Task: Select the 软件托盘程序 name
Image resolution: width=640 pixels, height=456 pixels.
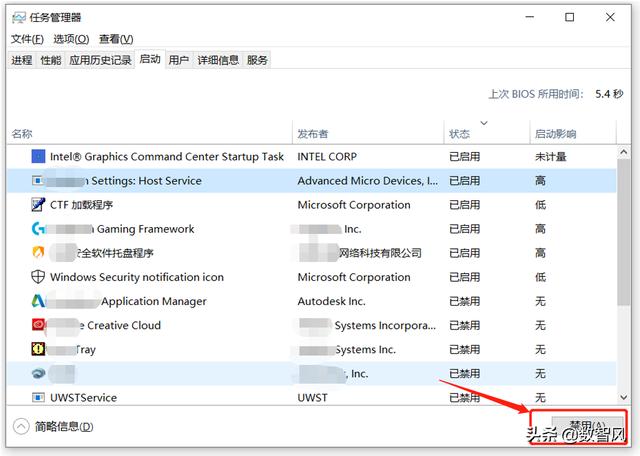Action: (x=116, y=253)
